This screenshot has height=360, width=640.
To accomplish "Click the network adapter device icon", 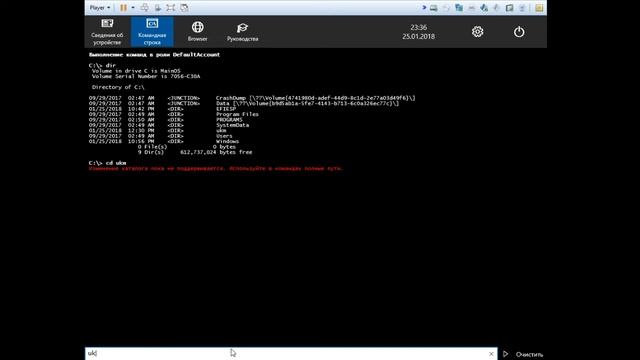I will [x=459, y=8].
